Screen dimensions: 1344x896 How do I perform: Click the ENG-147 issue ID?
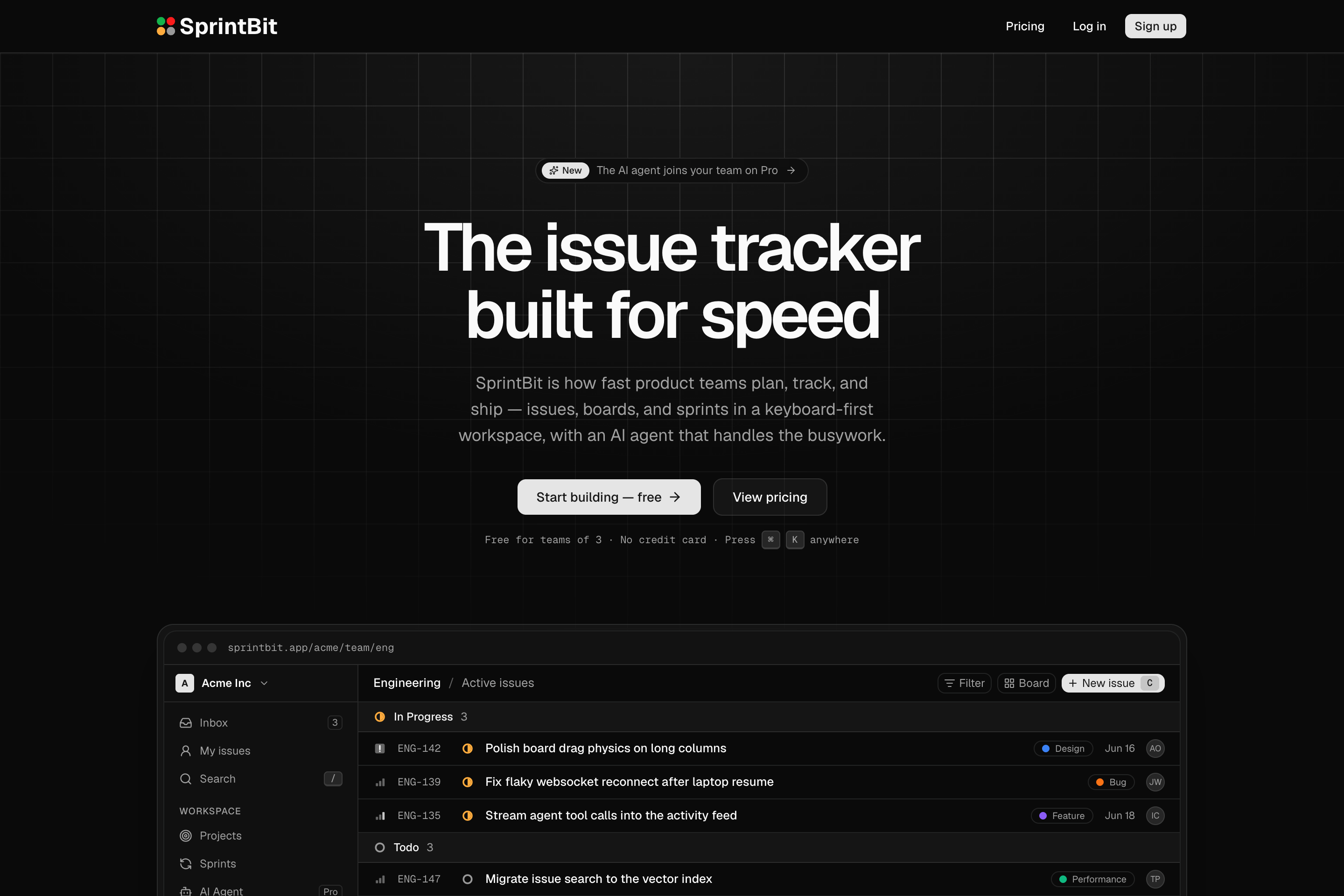(419, 879)
